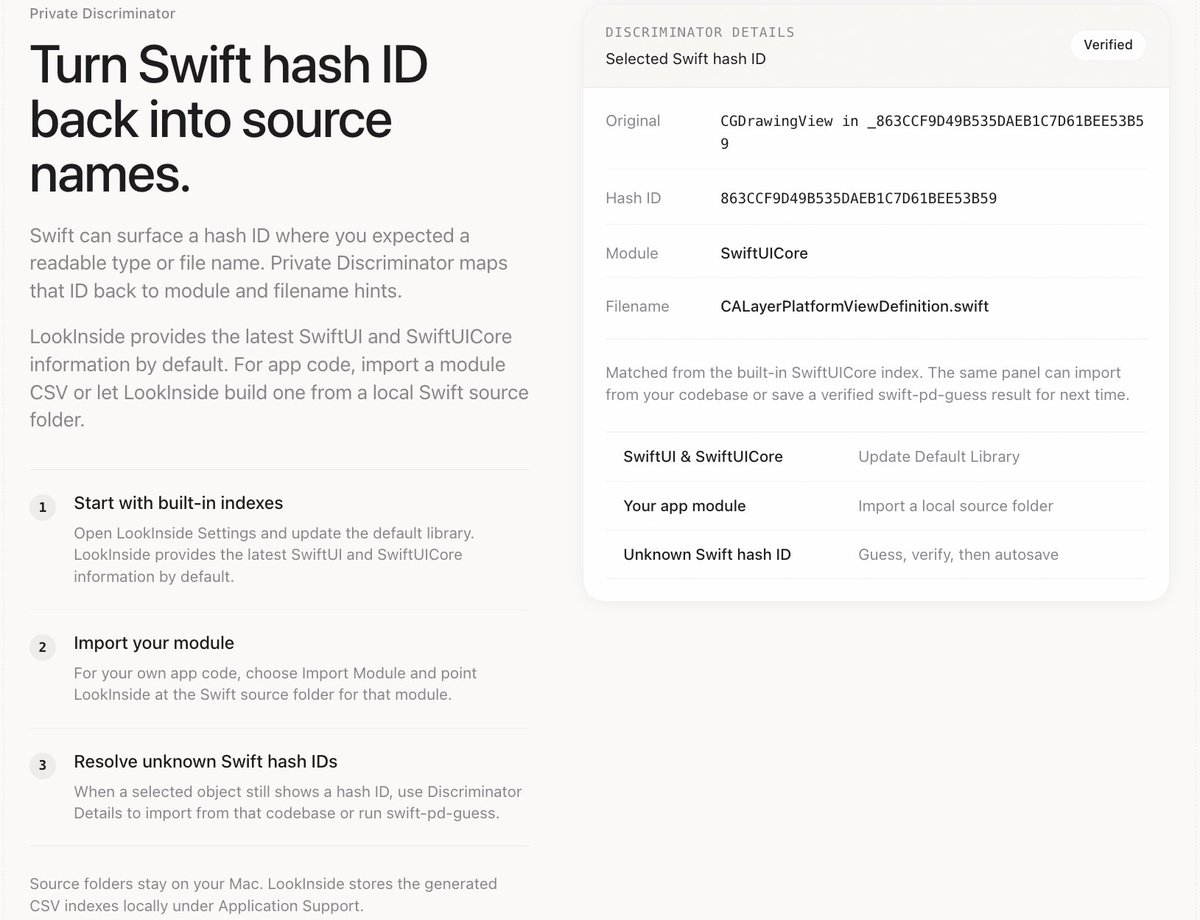Viewport: 1200px width, 920px height.
Task: Click the "Matched from the built-in SwiftUICore index" note
Action: [x=867, y=383]
